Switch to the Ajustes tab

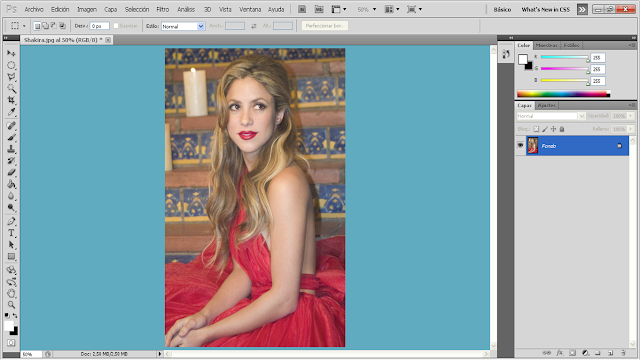(x=546, y=105)
